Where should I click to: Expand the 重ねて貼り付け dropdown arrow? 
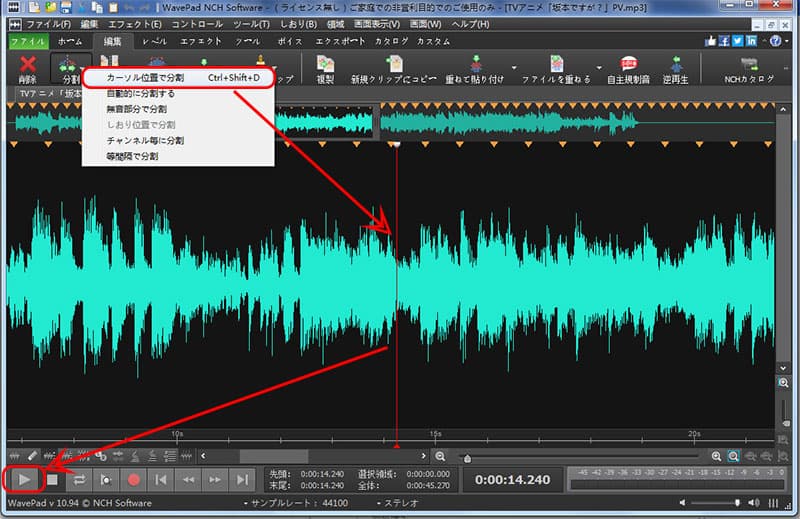click(514, 67)
